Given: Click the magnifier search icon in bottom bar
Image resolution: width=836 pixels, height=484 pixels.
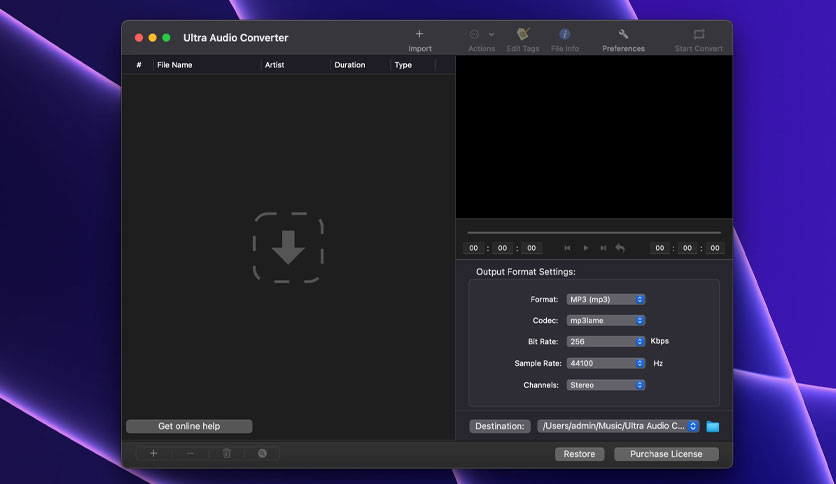Looking at the screenshot, I should 262,453.
